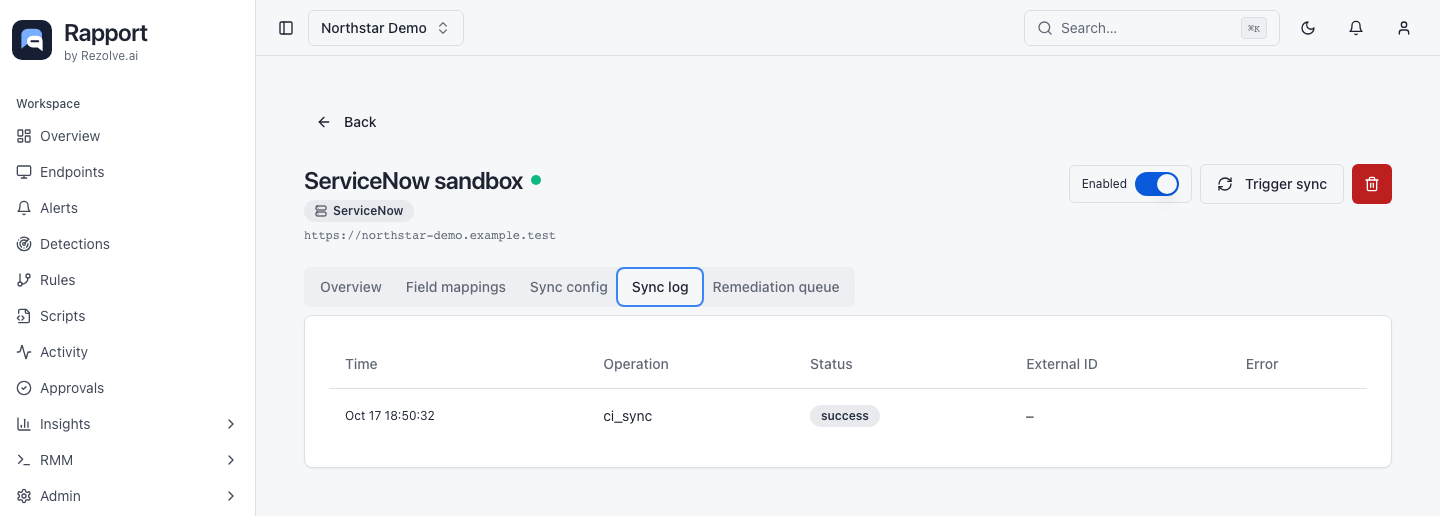Switch to dark mode moon icon
1440x516 pixels.
pos(1308,28)
